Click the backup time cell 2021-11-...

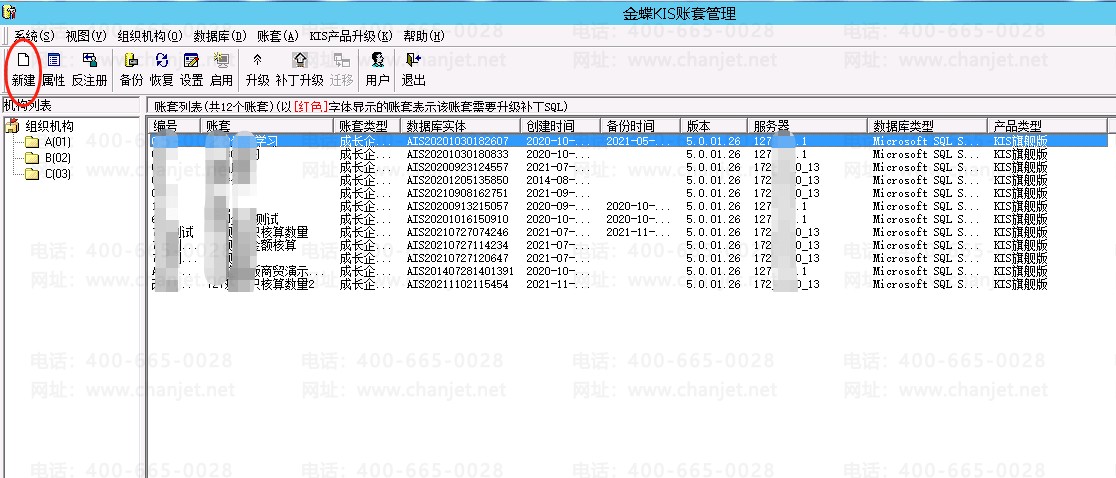click(638, 232)
